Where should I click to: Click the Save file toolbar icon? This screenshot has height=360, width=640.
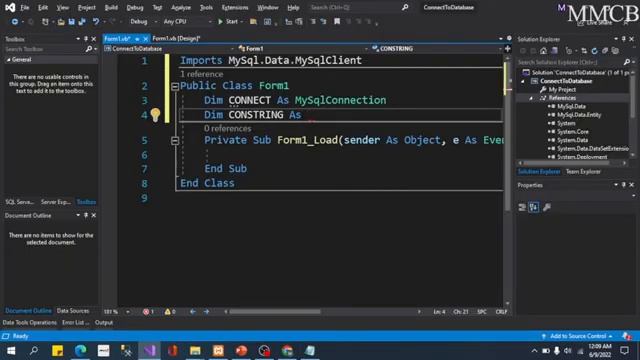71,22
